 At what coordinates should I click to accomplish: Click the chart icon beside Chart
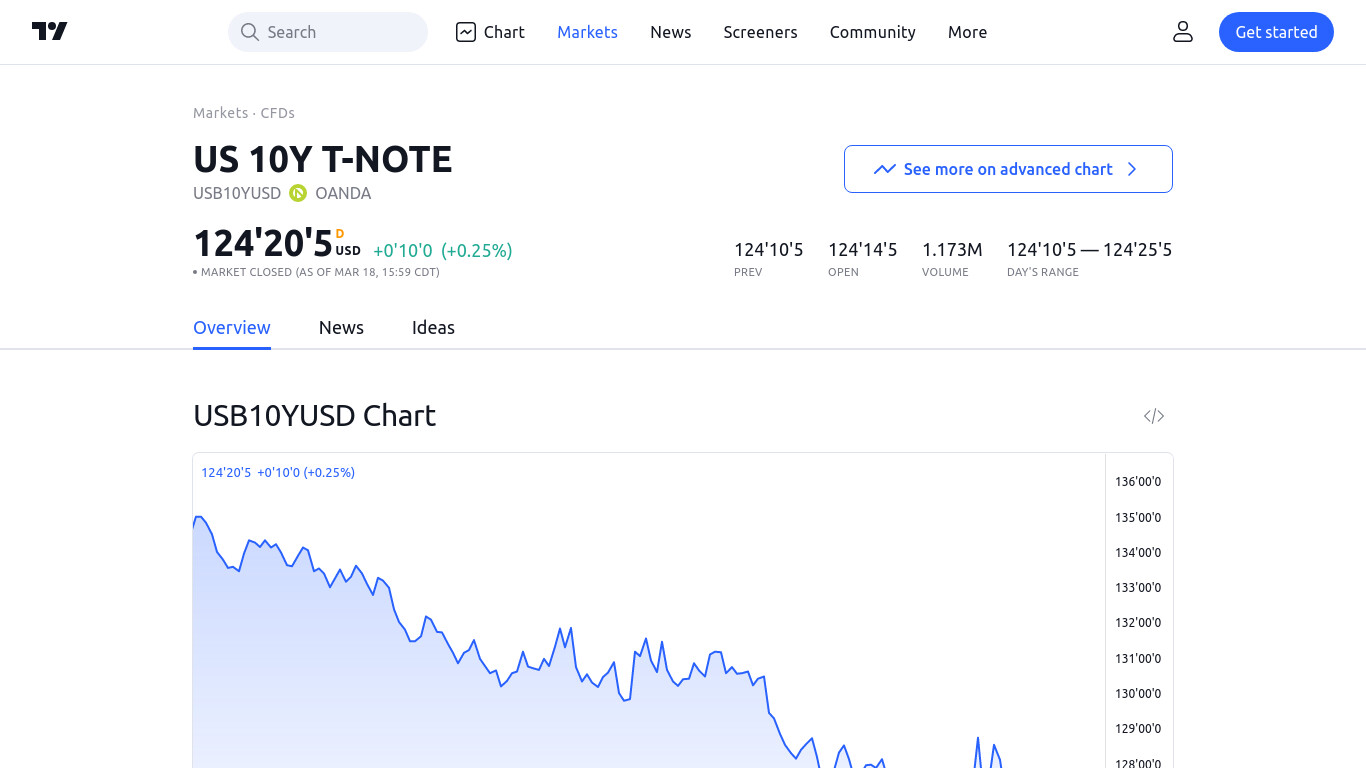(x=466, y=32)
